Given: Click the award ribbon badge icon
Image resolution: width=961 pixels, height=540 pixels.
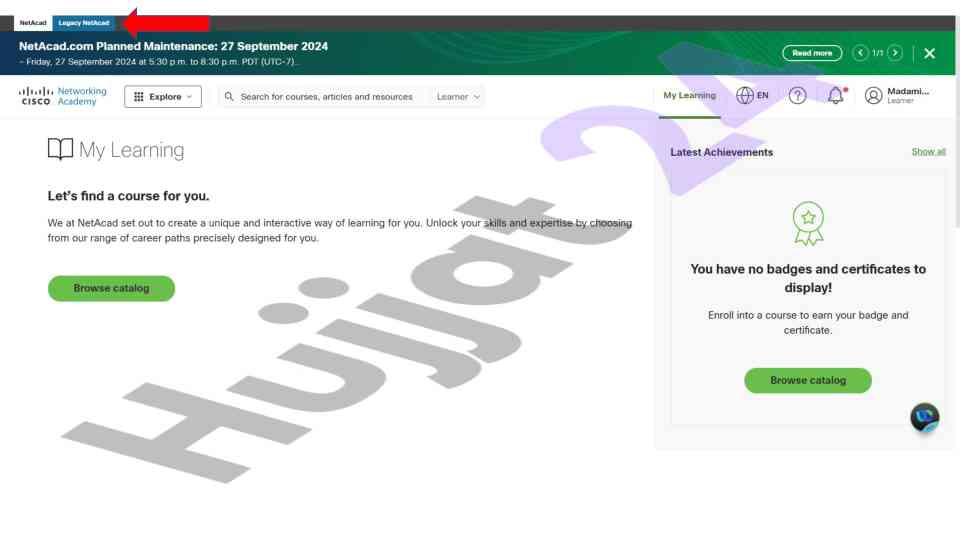Looking at the screenshot, I should 808,224.
